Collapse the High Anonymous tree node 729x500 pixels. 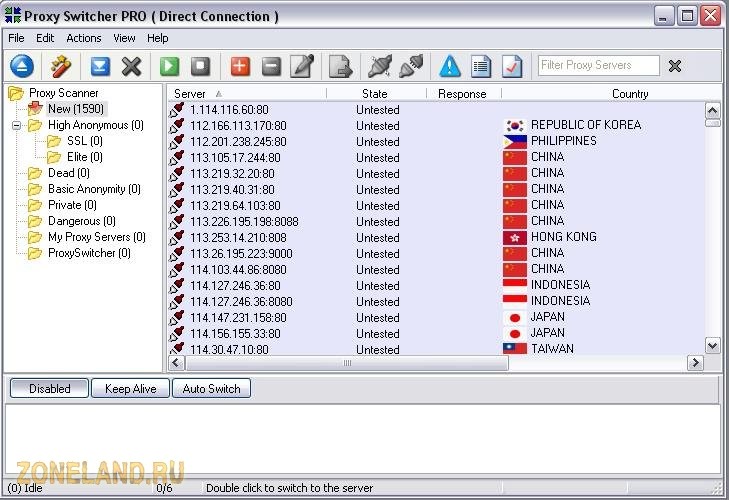click(x=17, y=125)
